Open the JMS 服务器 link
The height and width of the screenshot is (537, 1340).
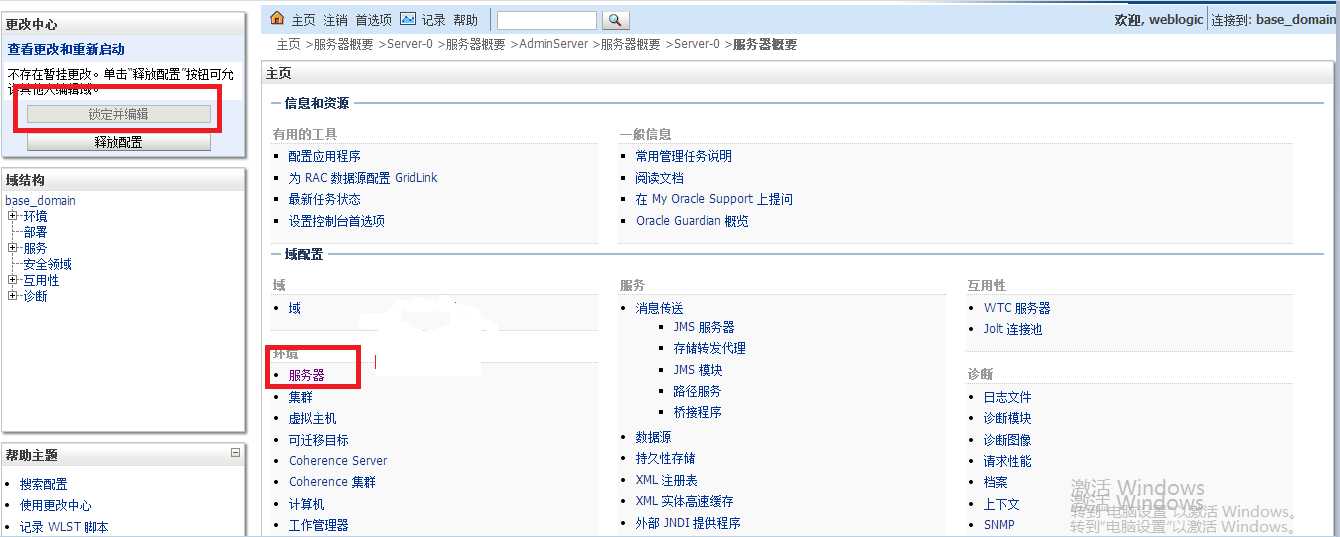(704, 327)
